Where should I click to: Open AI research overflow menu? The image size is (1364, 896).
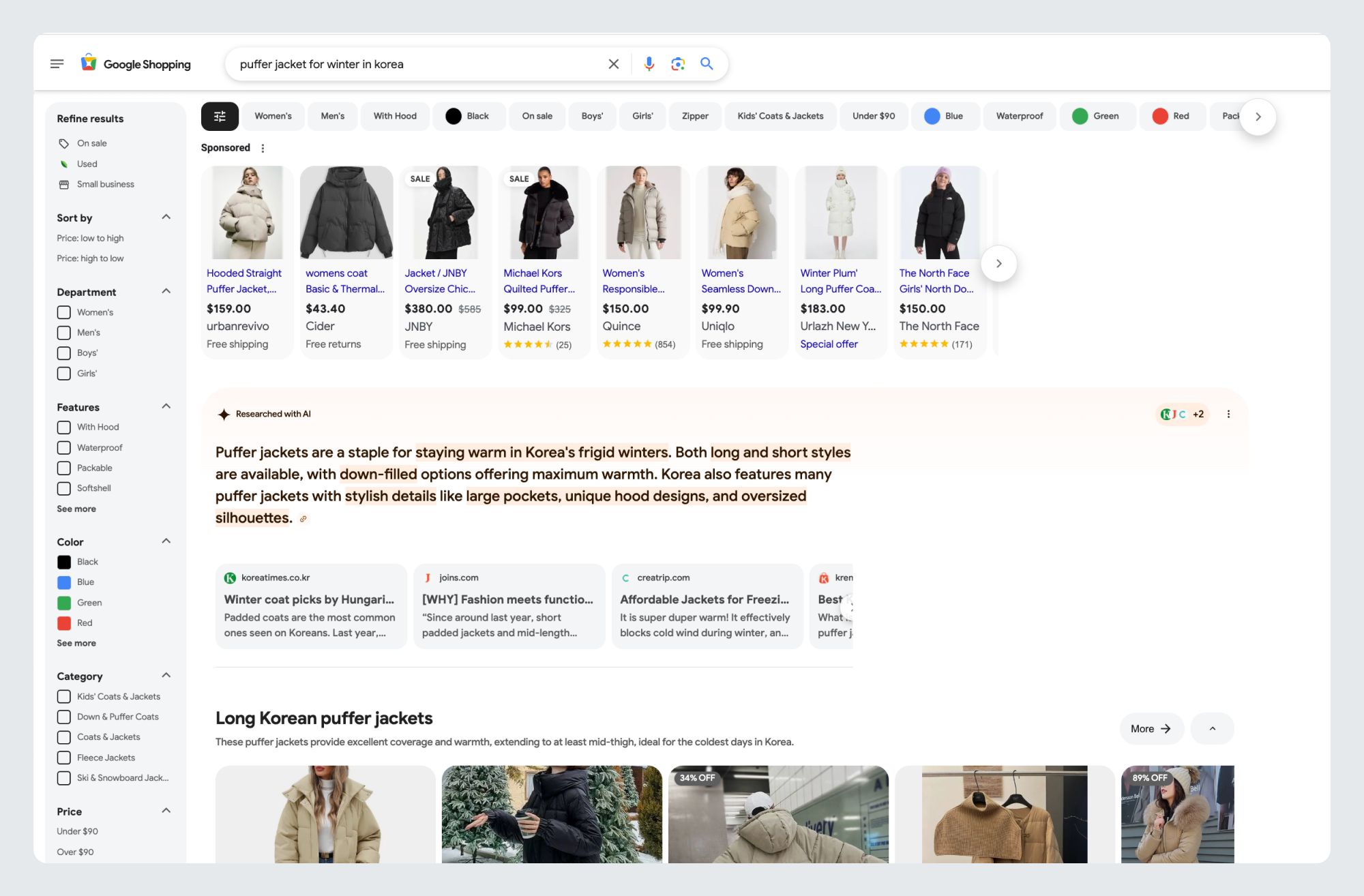point(1228,414)
